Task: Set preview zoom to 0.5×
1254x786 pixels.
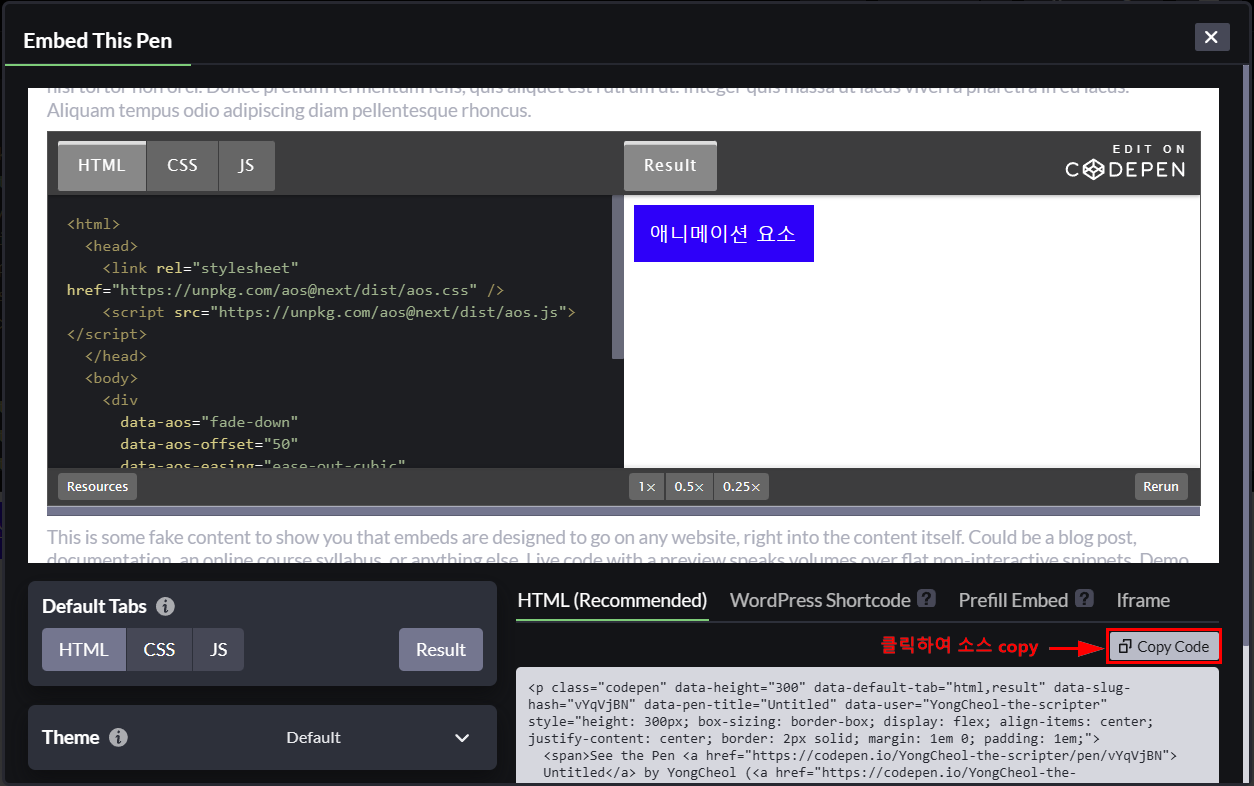Action: 689,487
